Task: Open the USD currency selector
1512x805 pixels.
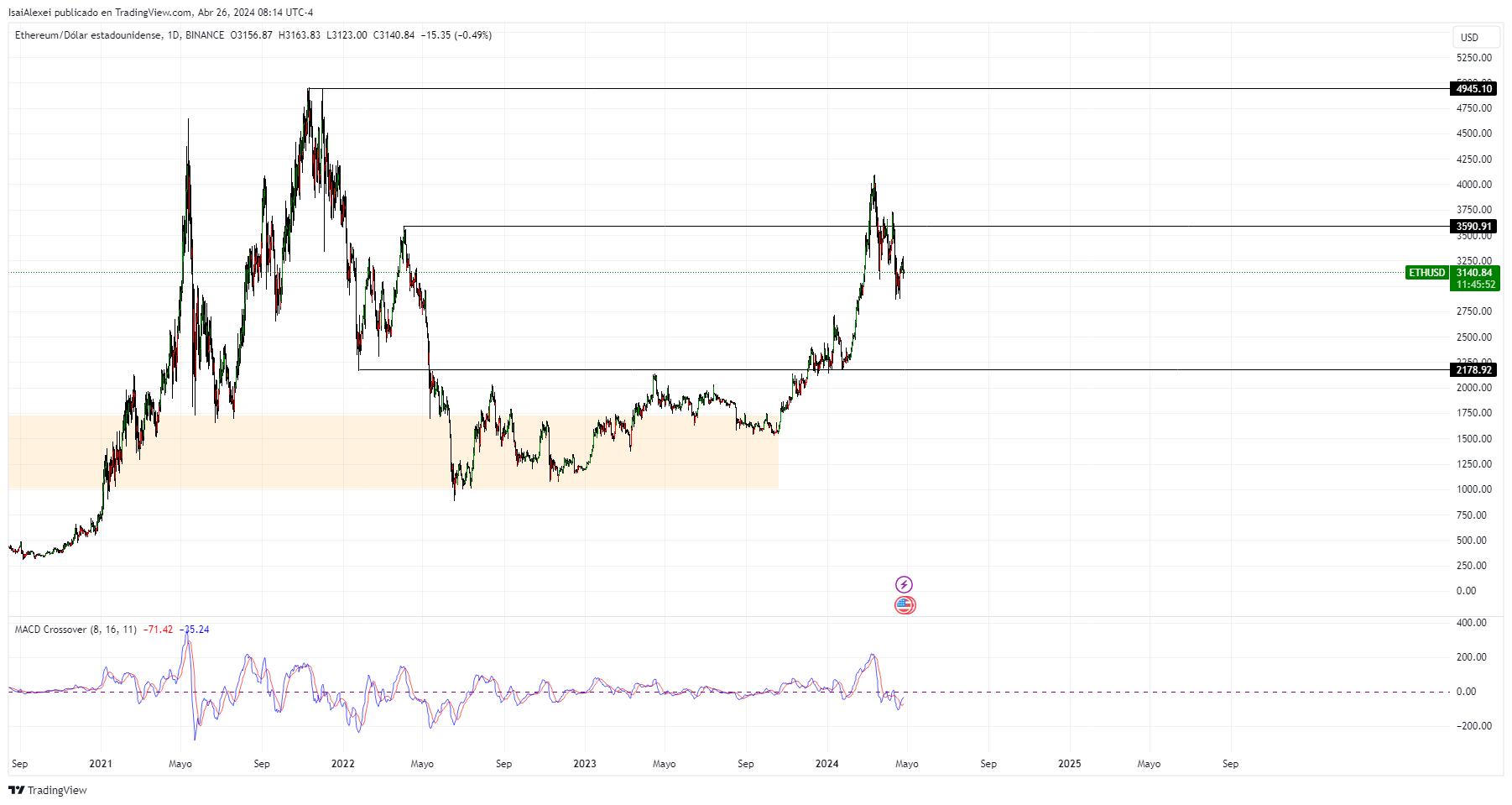Action: coord(1476,37)
